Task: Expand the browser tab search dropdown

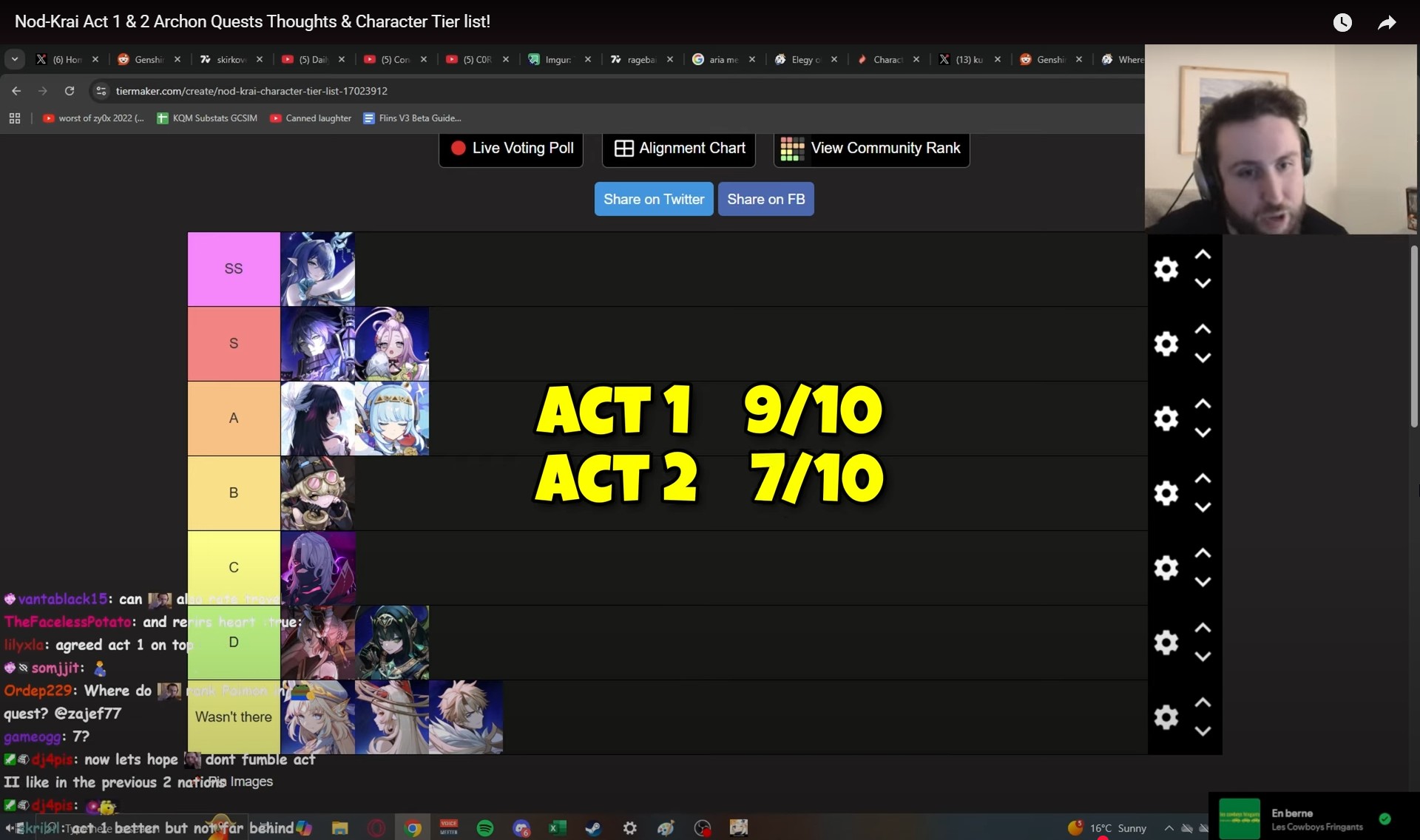Action: pyautogui.click(x=15, y=59)
